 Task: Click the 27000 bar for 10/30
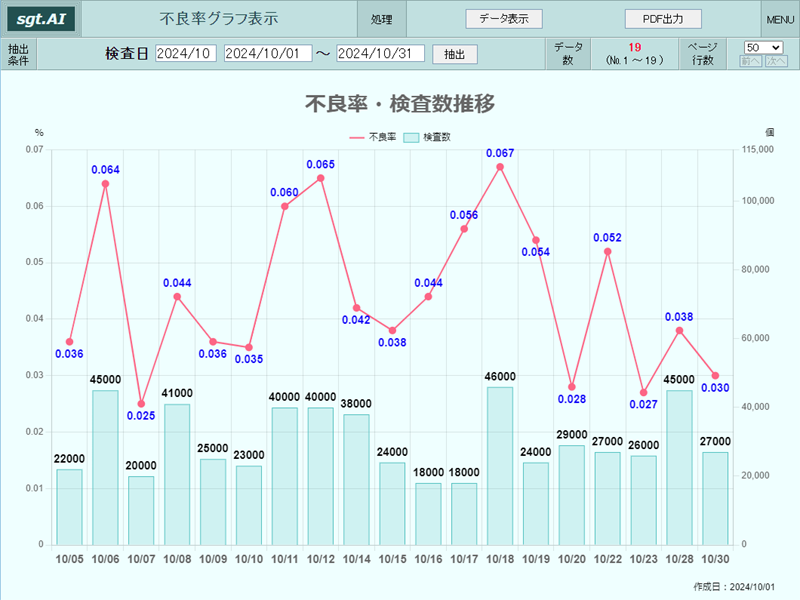click(715, 498)
